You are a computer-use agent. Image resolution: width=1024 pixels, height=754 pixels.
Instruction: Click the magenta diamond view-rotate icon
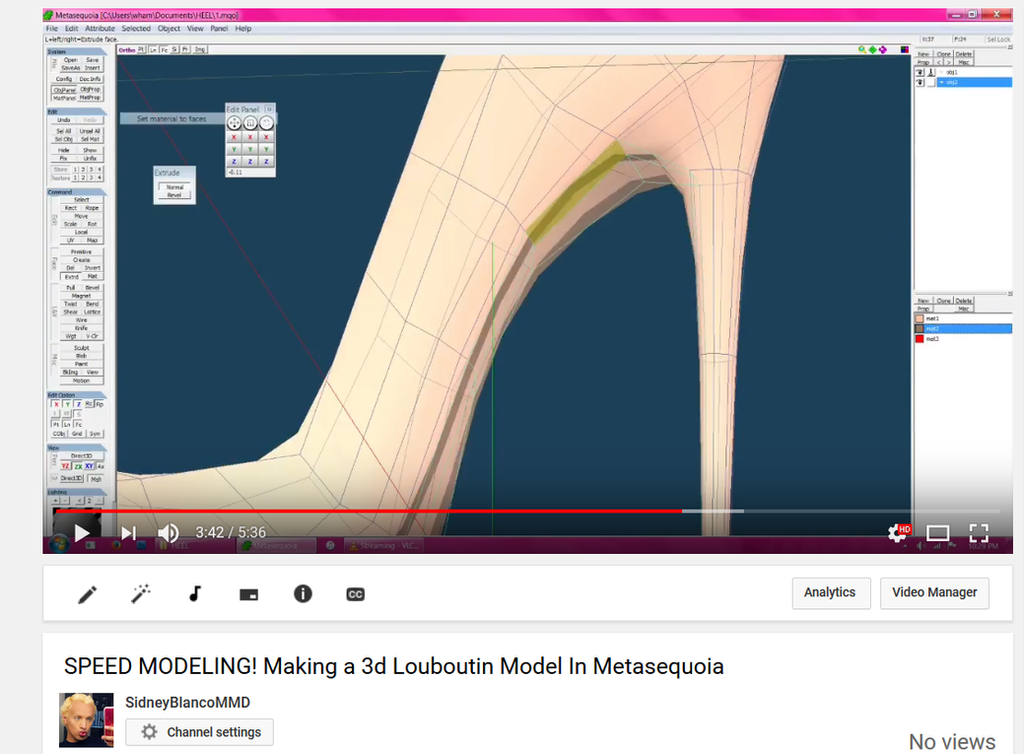point(883,50)
